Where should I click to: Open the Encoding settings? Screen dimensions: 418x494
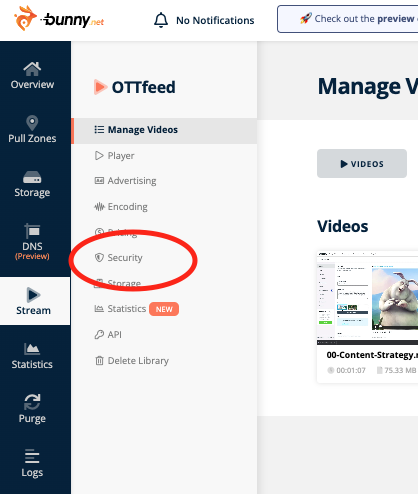[x=121, y=207]
